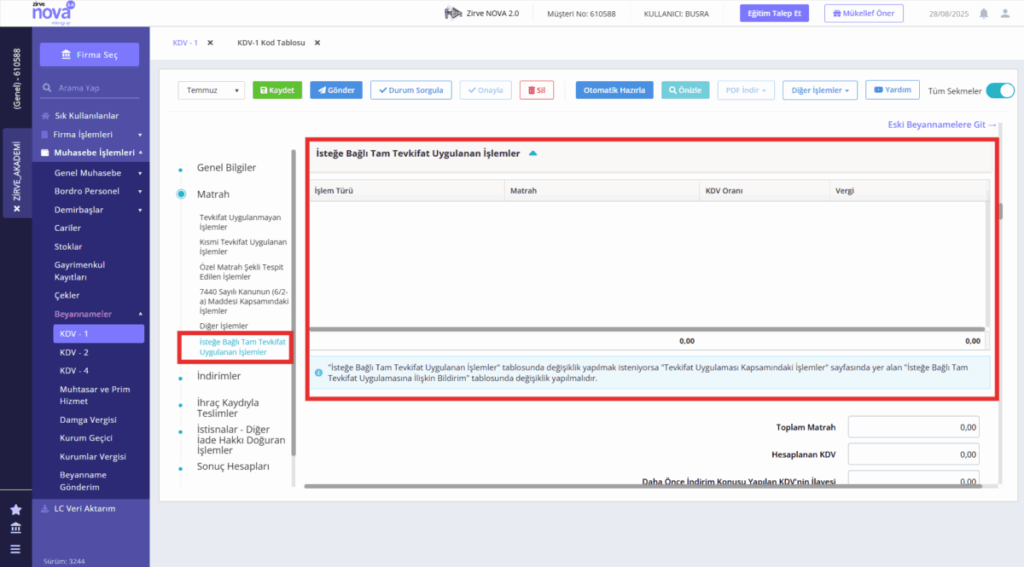
Task: Open Kısmi Tevkifat Uygulanan İşlemler
Action: click(243, 246)
